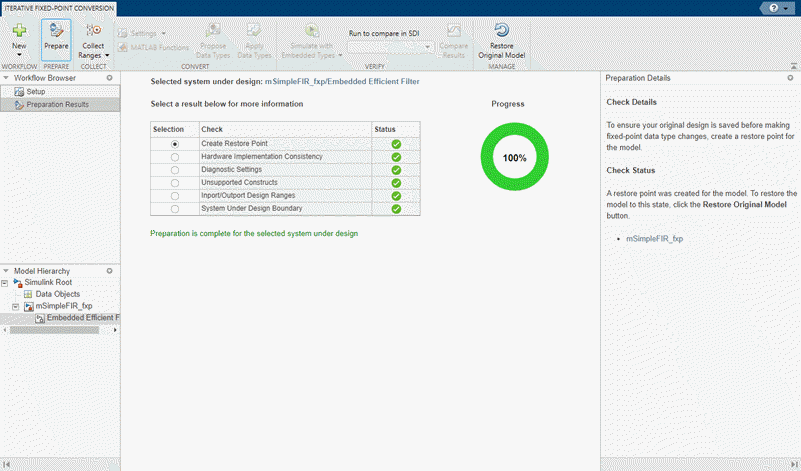Viewport: 801px width, 471px height.
Task: Open the Settings dropdown arrow
Action: click(x=164, y=34)
